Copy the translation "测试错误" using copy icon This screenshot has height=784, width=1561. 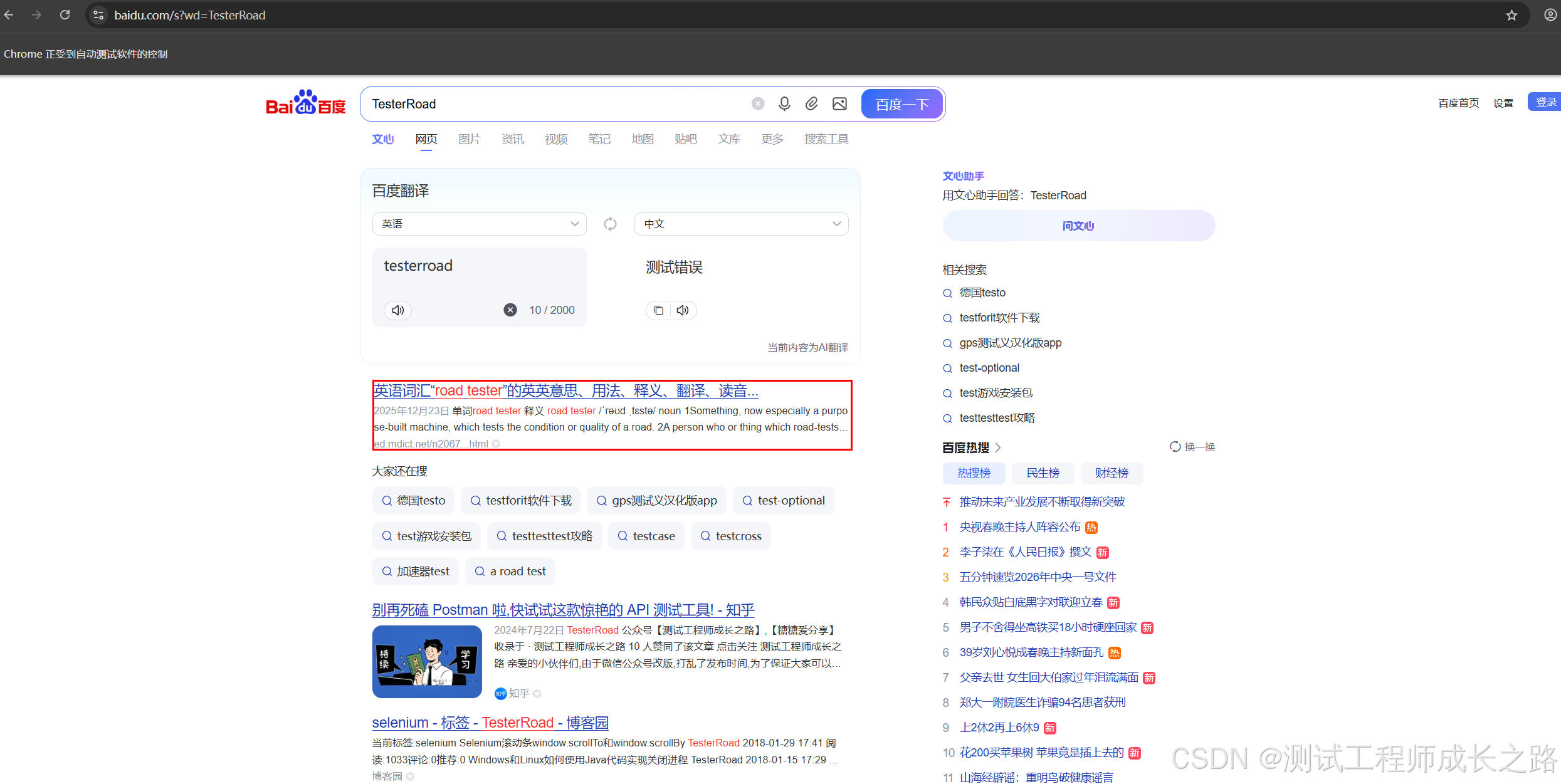tap(658, 310)
